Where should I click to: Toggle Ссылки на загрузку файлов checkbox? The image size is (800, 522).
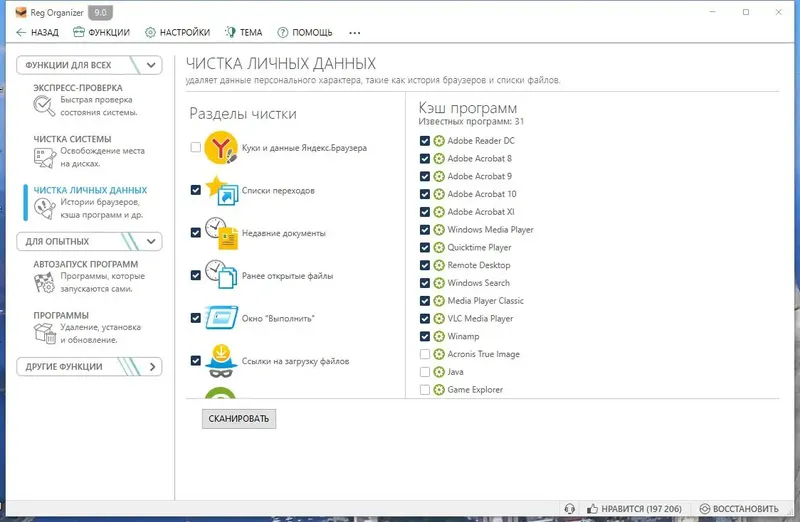(195, 360)
